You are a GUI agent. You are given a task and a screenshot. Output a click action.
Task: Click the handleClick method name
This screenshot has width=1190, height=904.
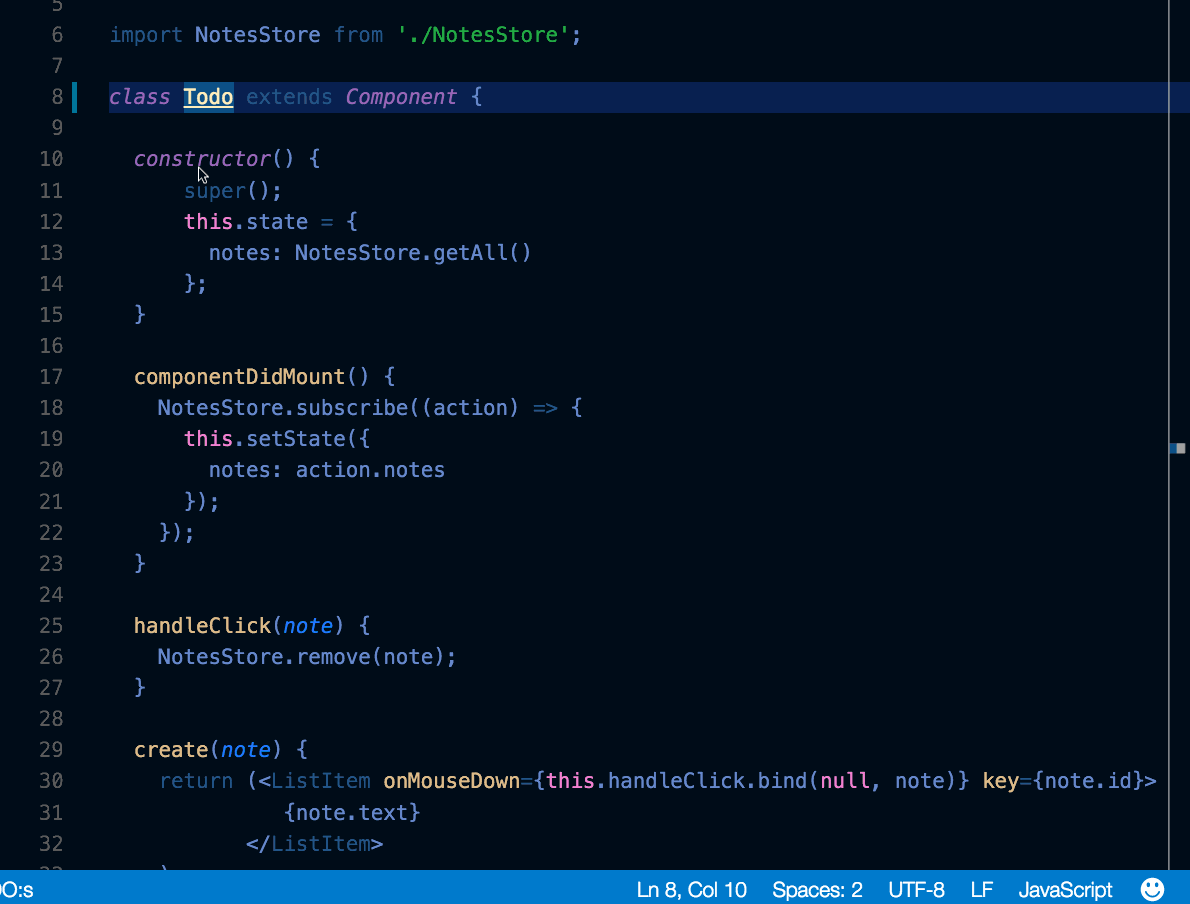202,625
